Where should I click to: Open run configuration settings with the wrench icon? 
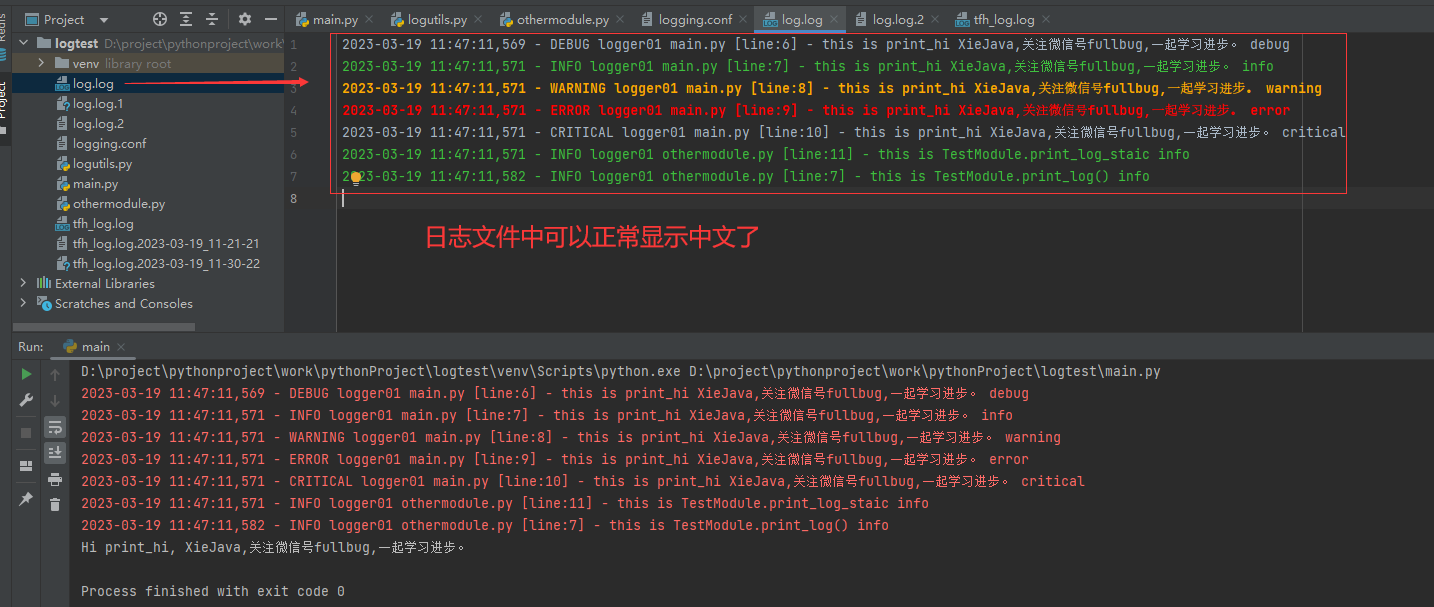[25, 398]
